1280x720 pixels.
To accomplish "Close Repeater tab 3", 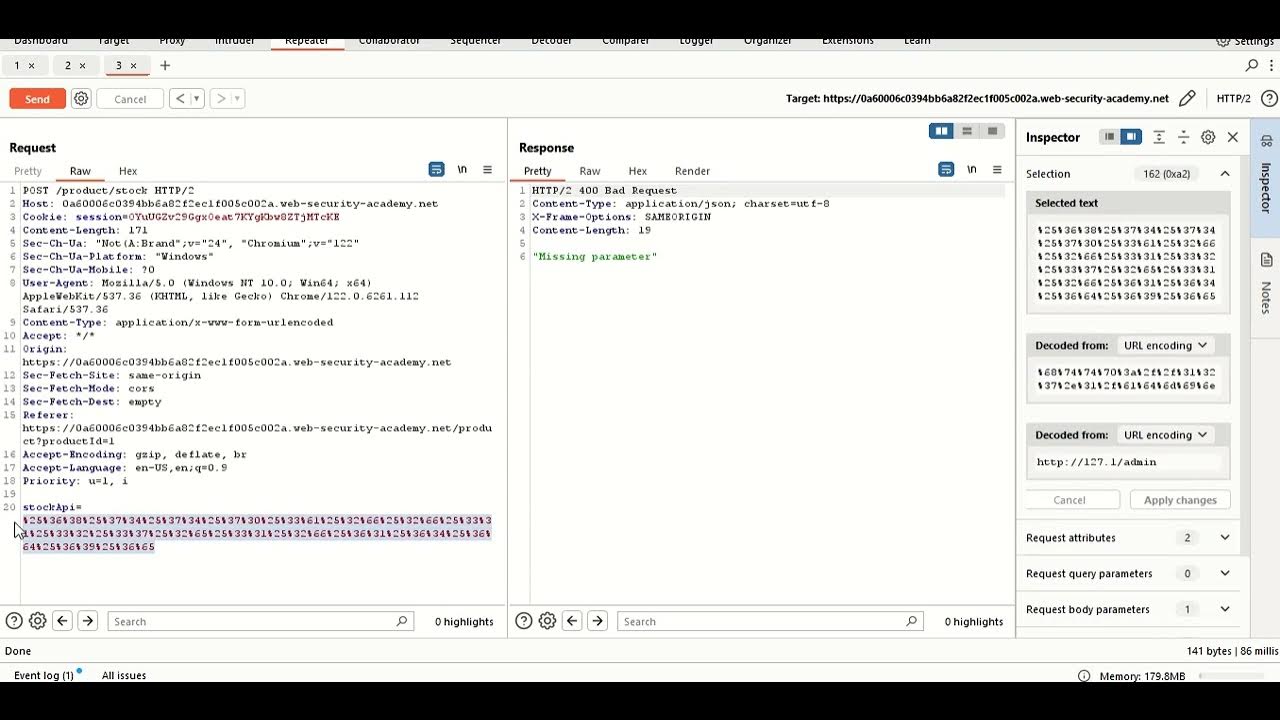I will 134,66.
